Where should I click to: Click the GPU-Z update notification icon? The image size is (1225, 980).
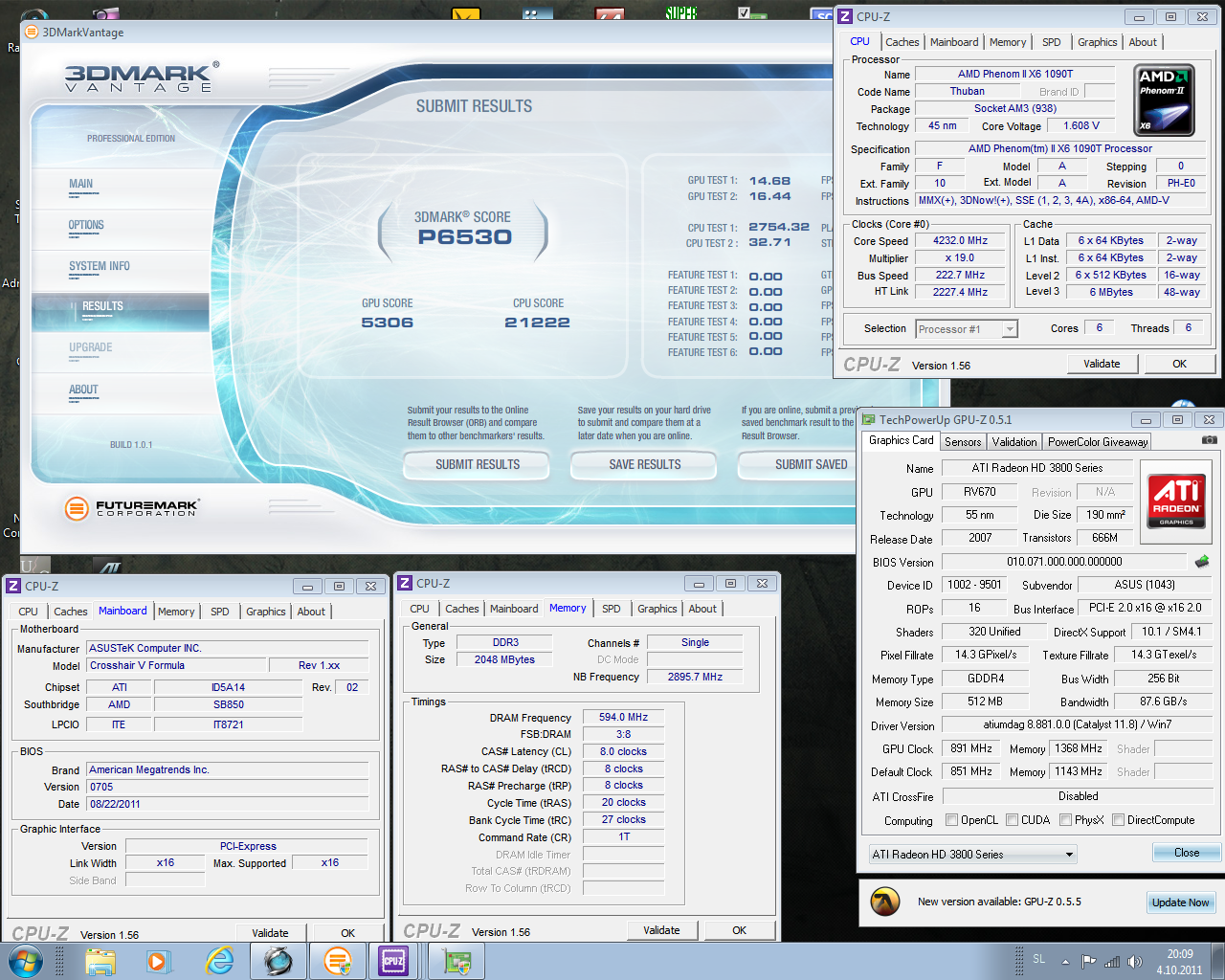click(x=885, y=902)
